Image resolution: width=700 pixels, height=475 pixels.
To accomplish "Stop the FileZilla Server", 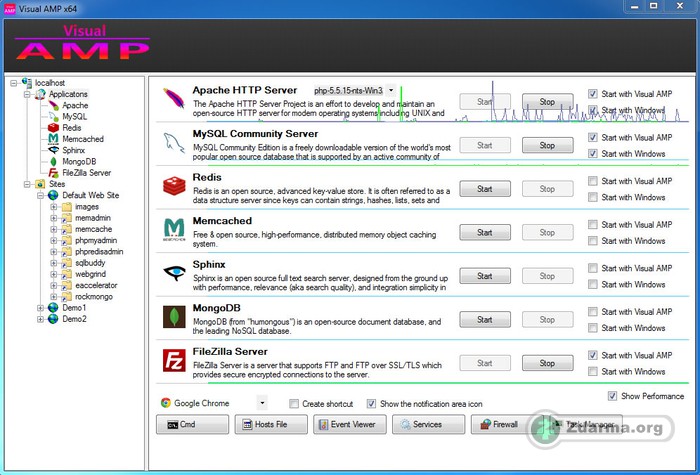I will [x=548, y=363].
